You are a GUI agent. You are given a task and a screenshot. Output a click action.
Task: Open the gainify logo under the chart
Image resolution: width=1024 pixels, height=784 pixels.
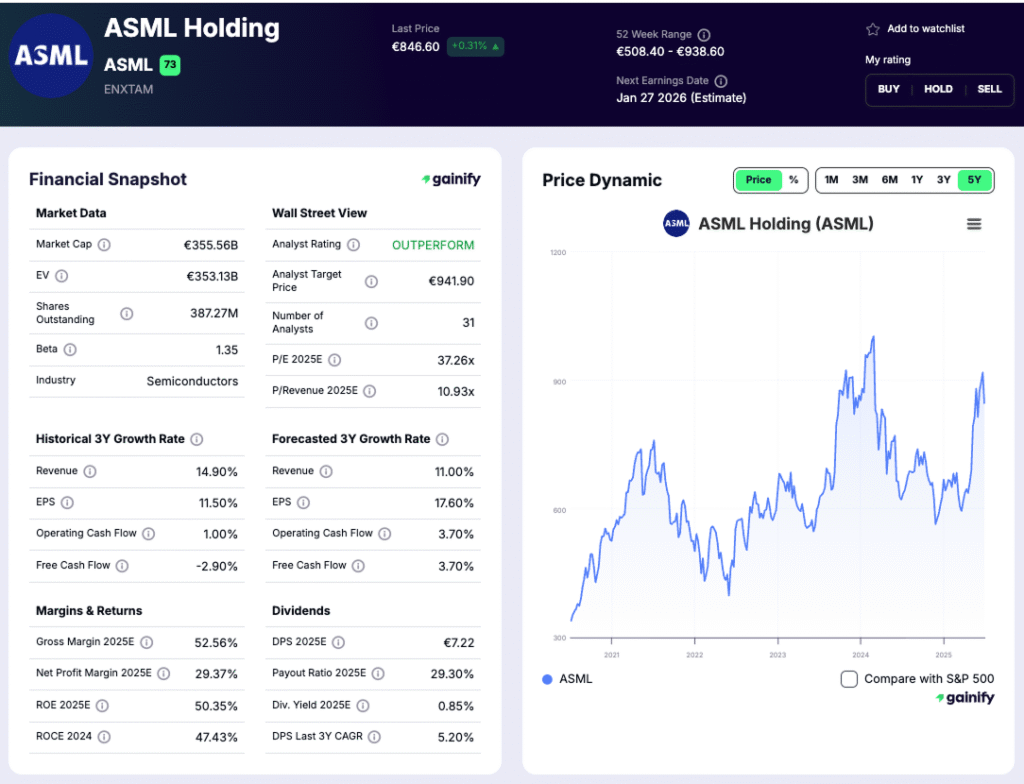point(964,697)
